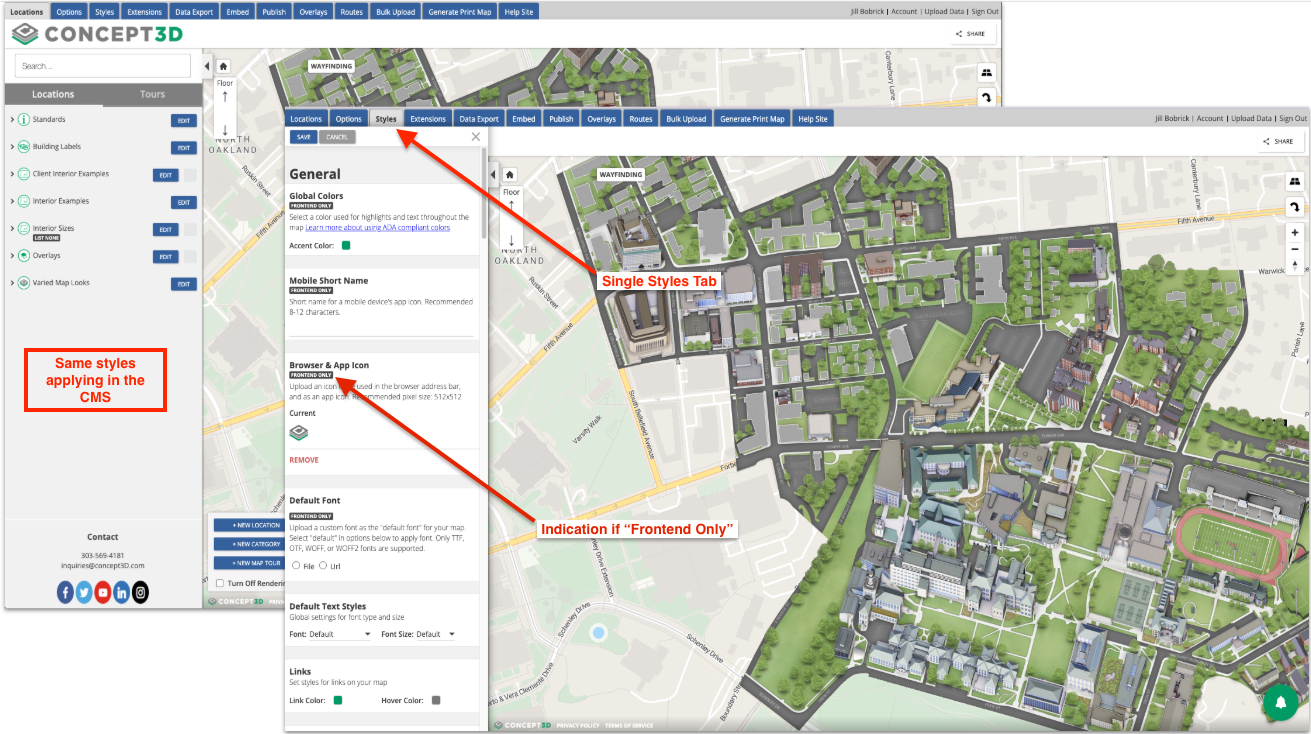Collapse the sidebar with the back window arrow
This screenshot has height=734, width=1311.
pos(207,67)
